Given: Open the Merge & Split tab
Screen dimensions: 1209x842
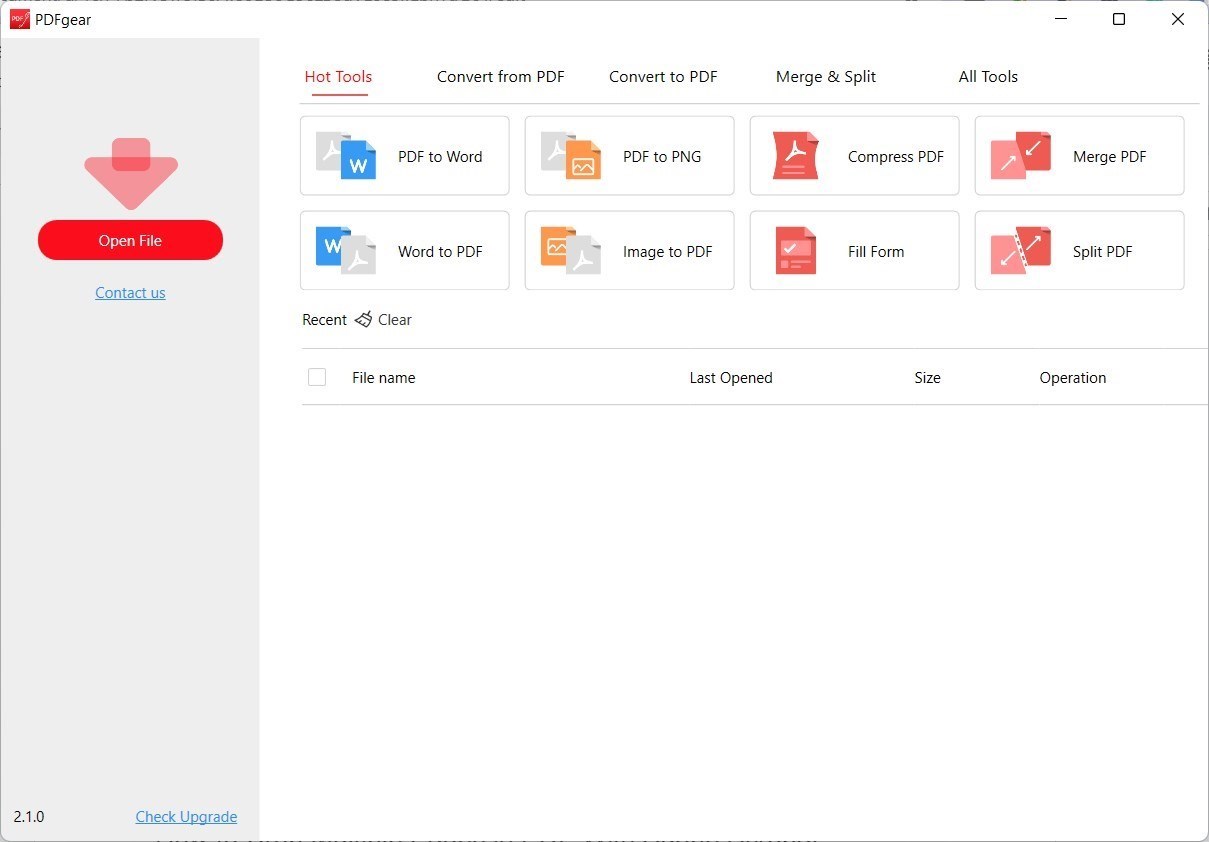Looking at the screenshot, I should click(825, 76).
